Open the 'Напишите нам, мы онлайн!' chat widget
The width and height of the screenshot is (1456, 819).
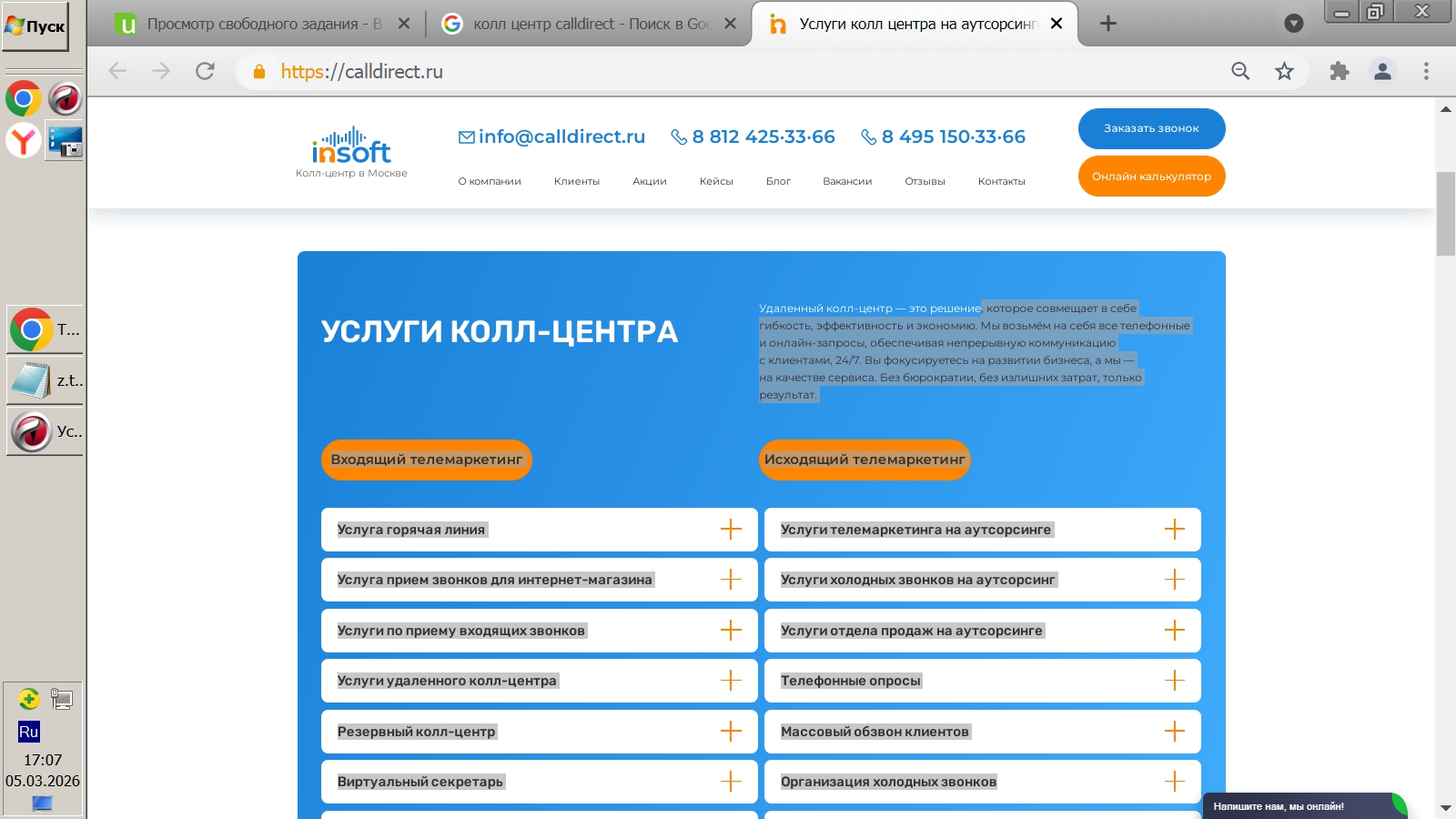click(1304, 806)
